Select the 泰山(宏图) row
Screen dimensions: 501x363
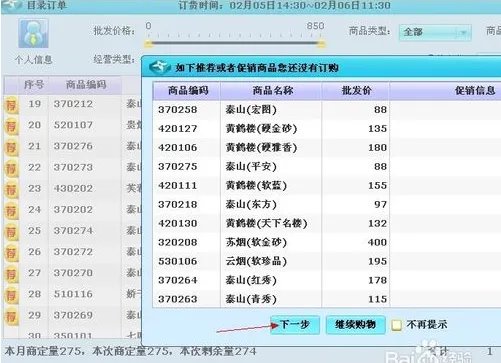(x=327, y=110)
